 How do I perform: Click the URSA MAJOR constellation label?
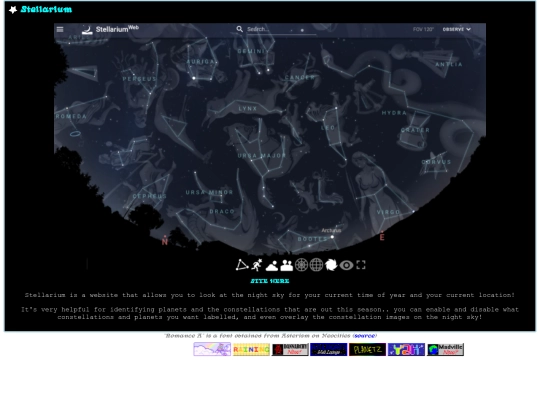(262, 156)
